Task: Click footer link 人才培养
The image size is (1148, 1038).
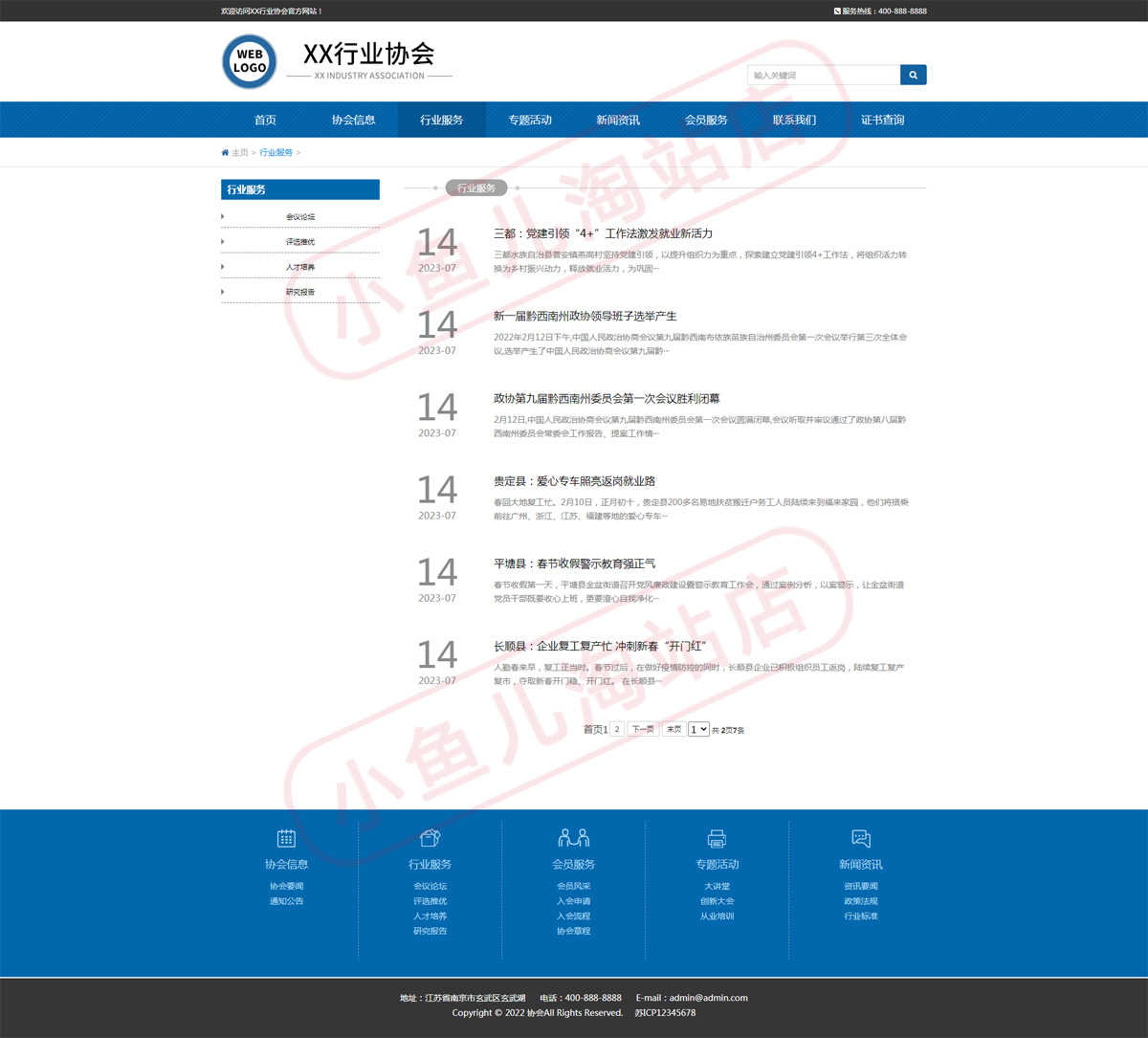Action: tap(430, 916)
